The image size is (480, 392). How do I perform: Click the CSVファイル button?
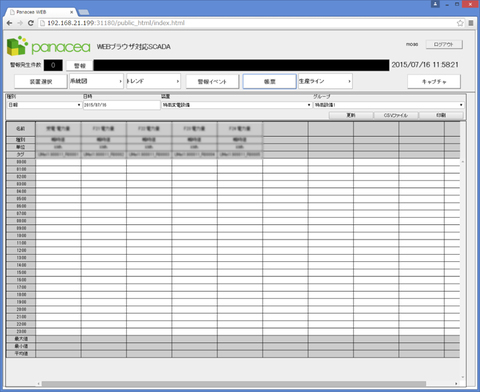click(x=396, y=115)
